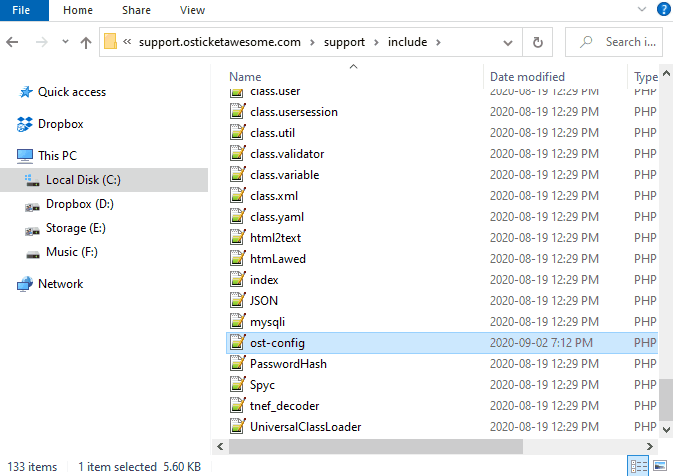Select the Spyc file icon

click(x=237, y=385)
